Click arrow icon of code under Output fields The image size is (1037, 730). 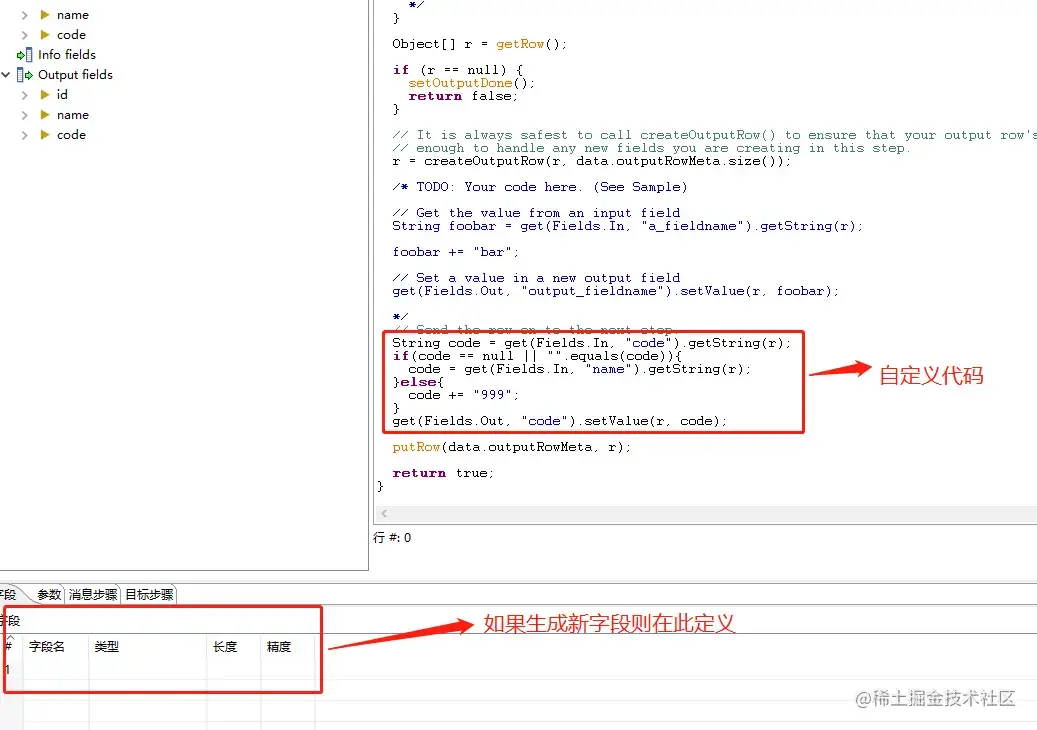point(45,134)
